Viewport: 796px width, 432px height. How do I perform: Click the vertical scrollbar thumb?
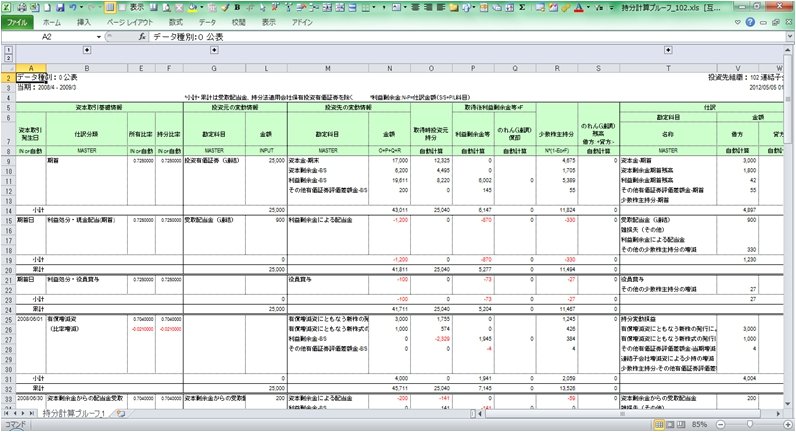[787, 99]
